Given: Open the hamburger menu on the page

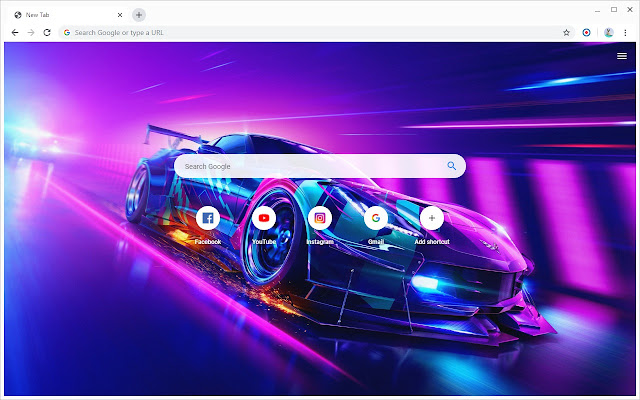Looking at the screenshot, I should [622, 56].
